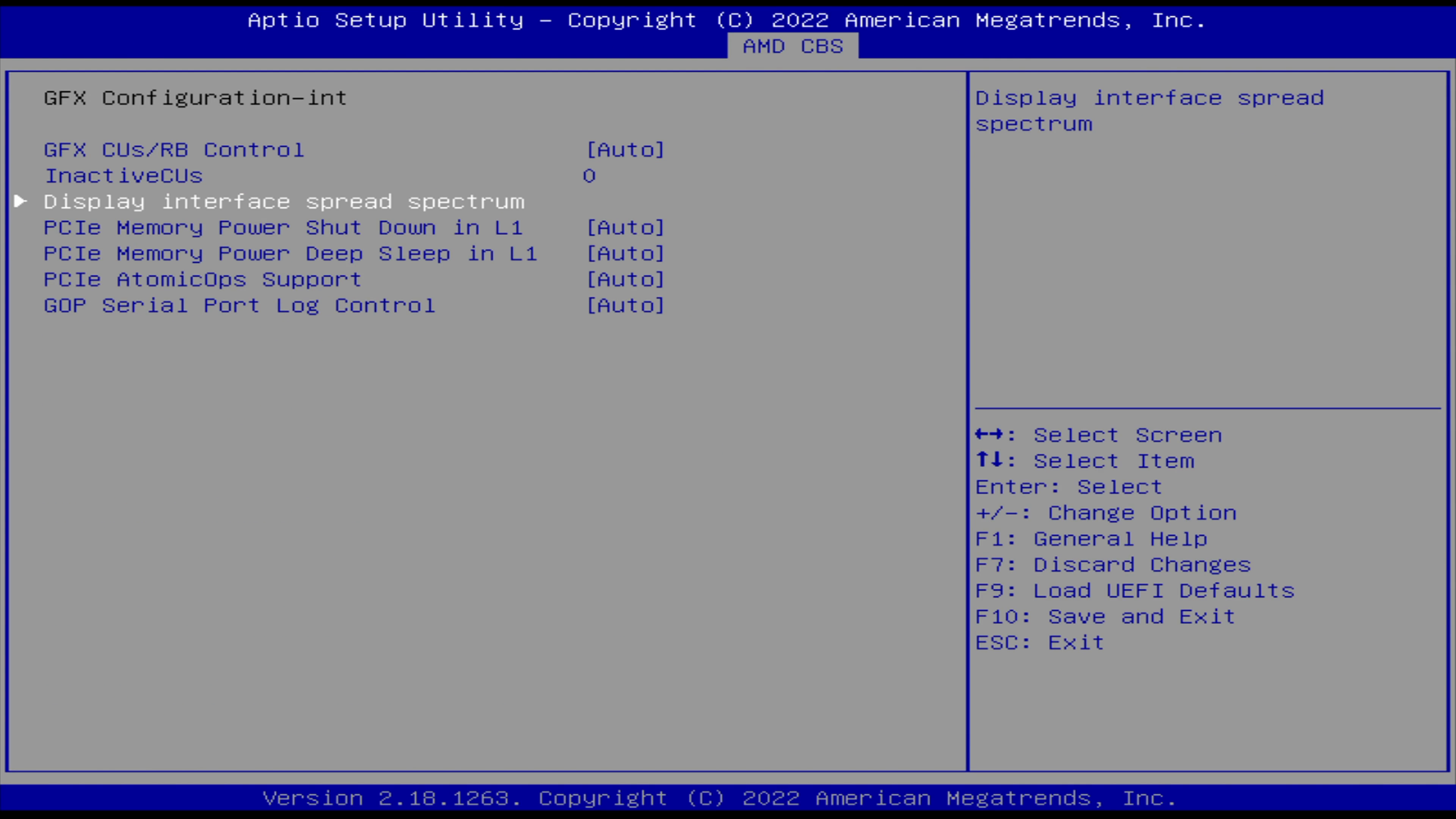1456x819 pixels.
Task: Select the GOP Serial Port Log Control label
Action: click(240, 306)
